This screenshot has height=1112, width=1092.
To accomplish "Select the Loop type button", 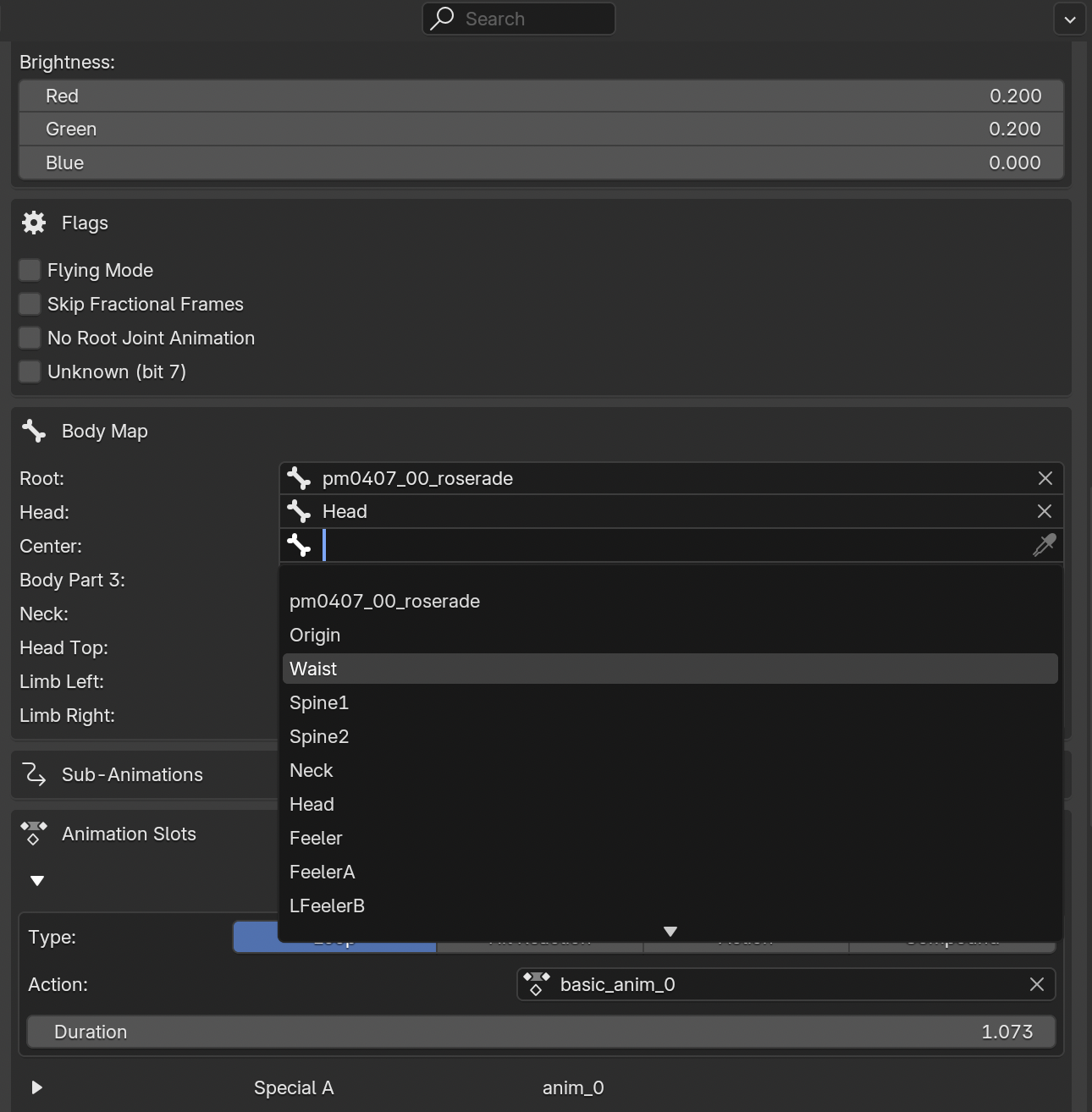I will tap(334, 938).
